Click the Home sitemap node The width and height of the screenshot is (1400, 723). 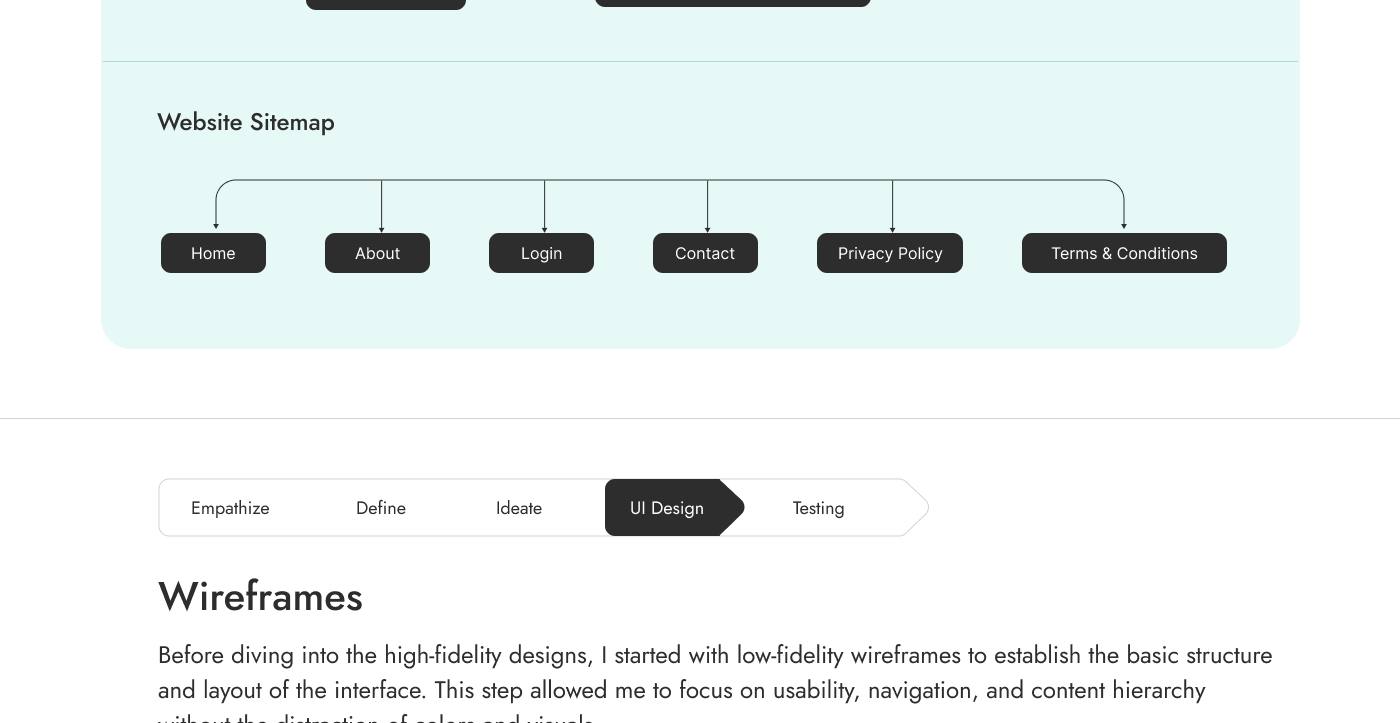[213, 253]
